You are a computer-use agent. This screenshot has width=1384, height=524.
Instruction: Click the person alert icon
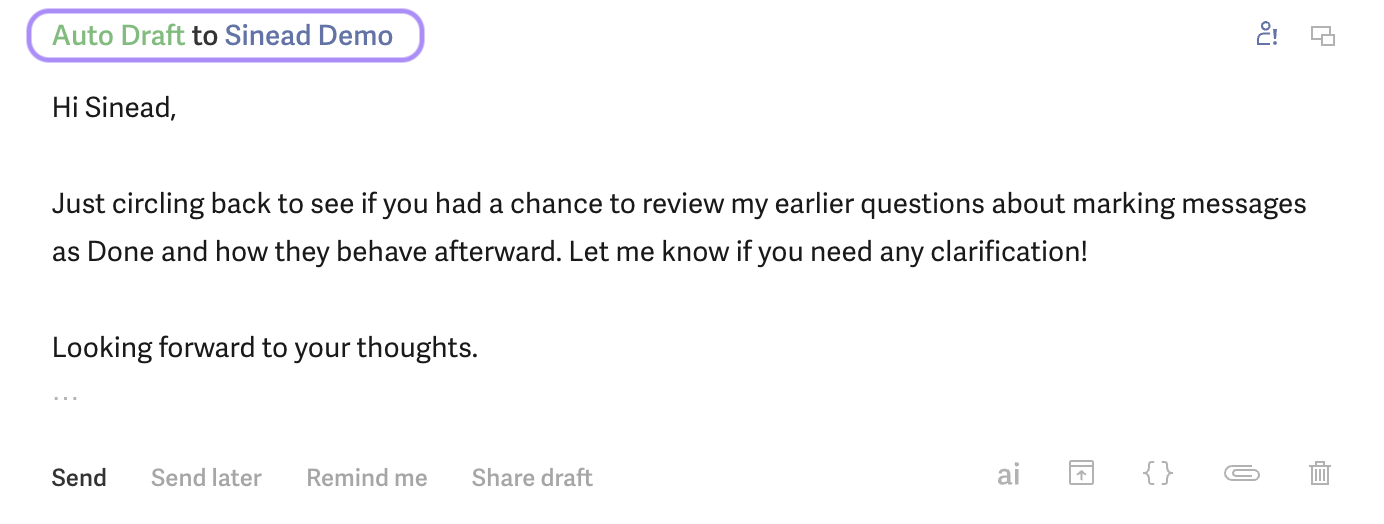(1267, 35)
